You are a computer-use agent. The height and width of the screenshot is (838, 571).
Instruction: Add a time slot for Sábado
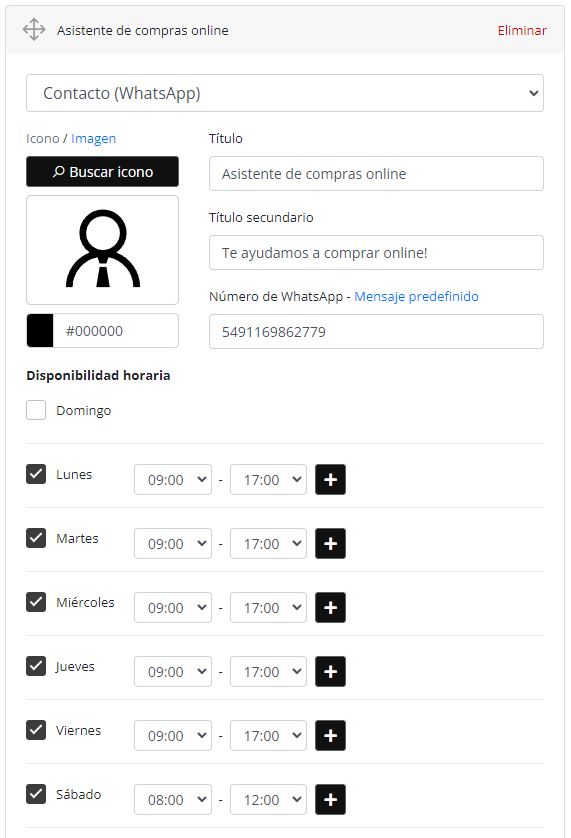tap(330, 800)
